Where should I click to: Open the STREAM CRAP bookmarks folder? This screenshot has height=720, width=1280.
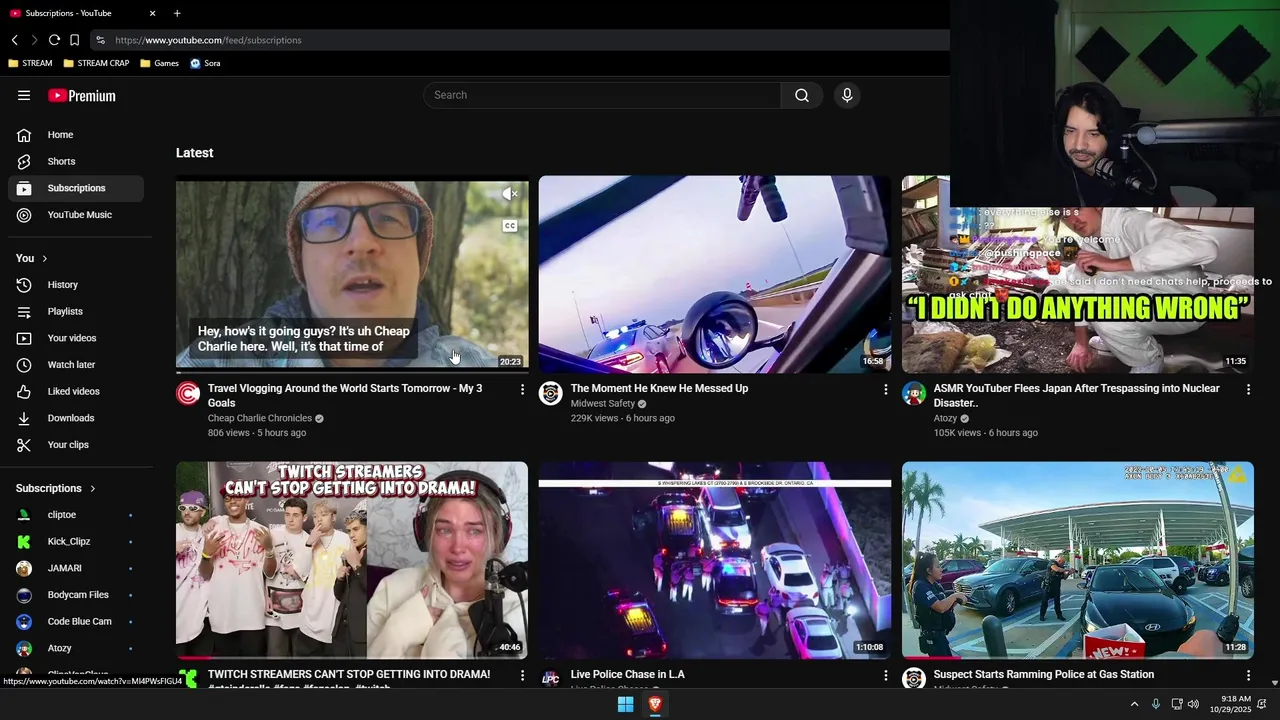click(x=96, y=63)
